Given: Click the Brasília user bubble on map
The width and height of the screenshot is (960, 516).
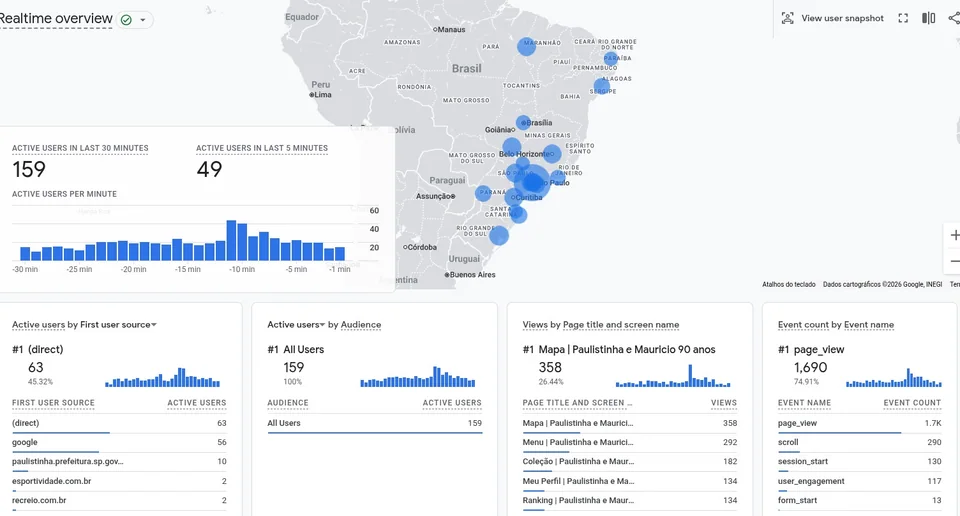Looking at the screenshot, I should tap(523, 122).
